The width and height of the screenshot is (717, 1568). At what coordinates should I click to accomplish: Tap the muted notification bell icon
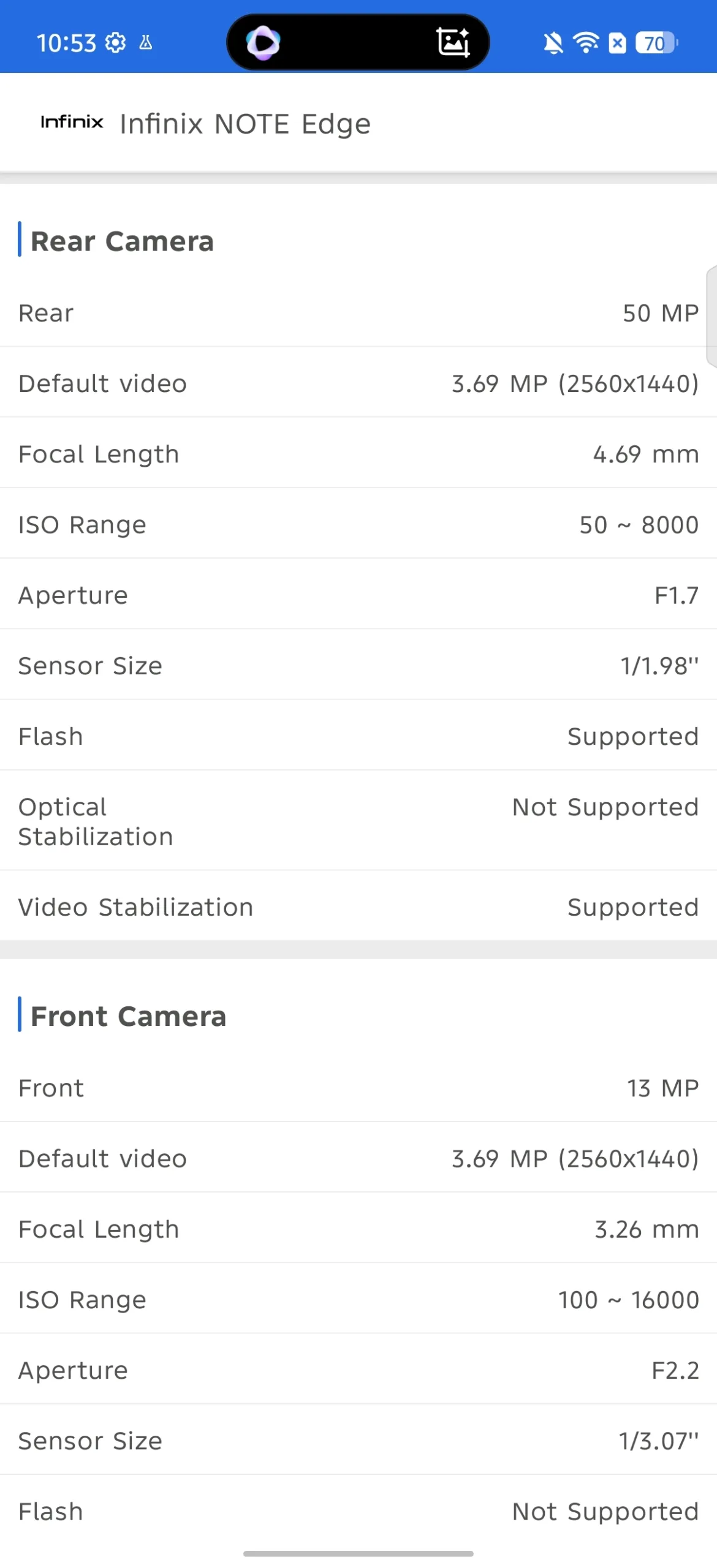[553, 43]
